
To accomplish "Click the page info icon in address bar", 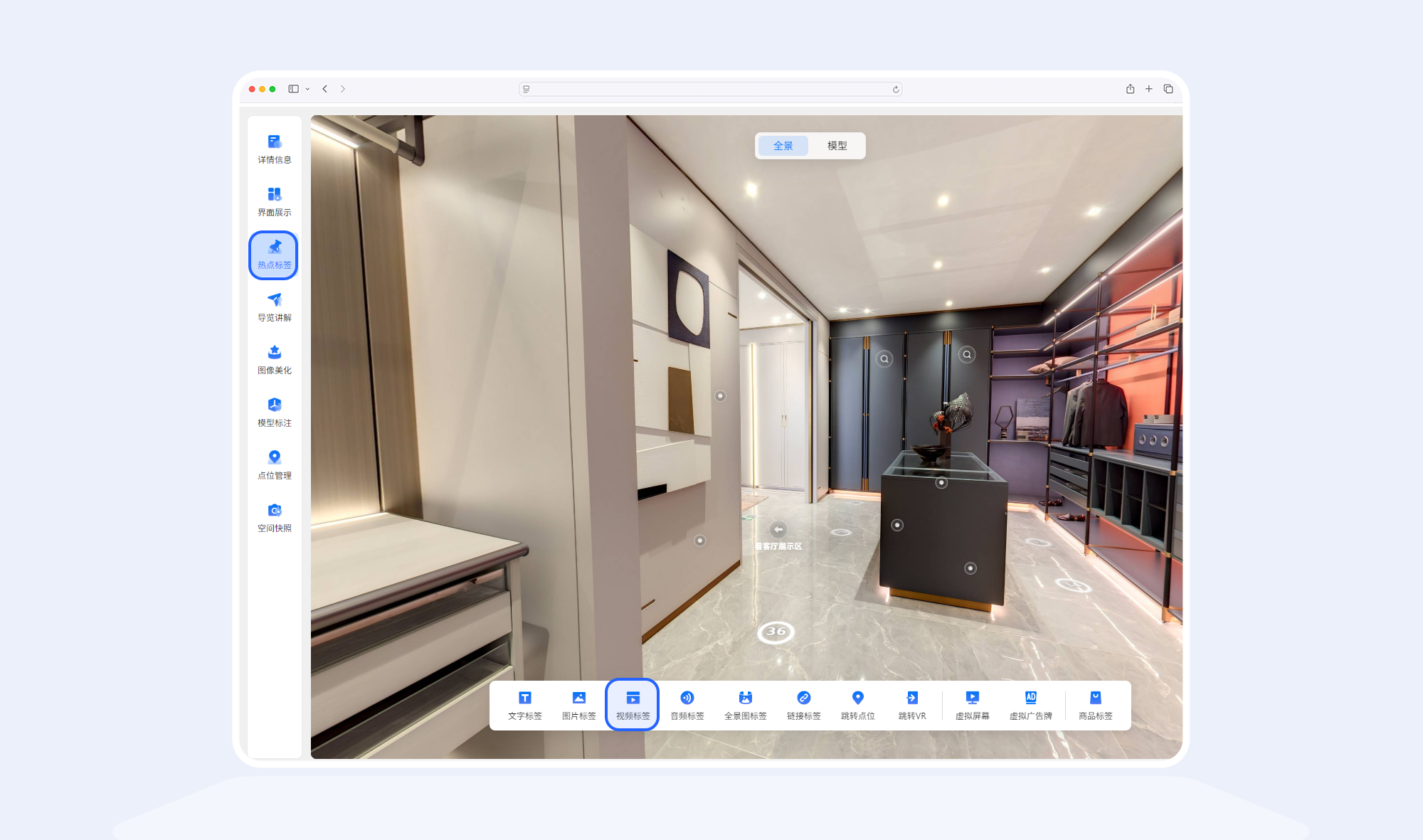I will click(x=527, y=89).
